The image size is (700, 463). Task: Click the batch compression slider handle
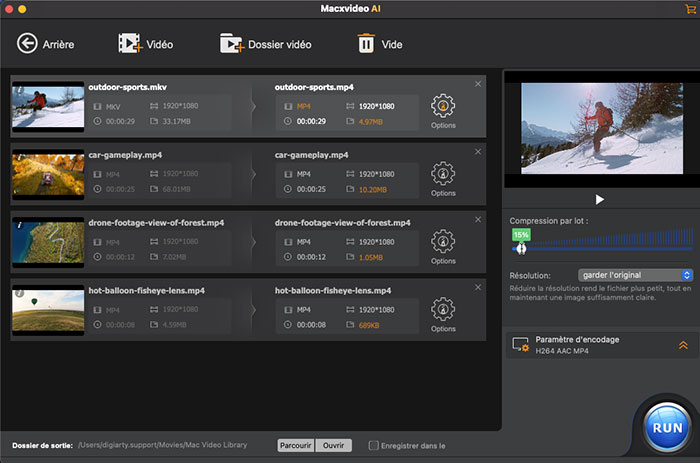[521, 249]
